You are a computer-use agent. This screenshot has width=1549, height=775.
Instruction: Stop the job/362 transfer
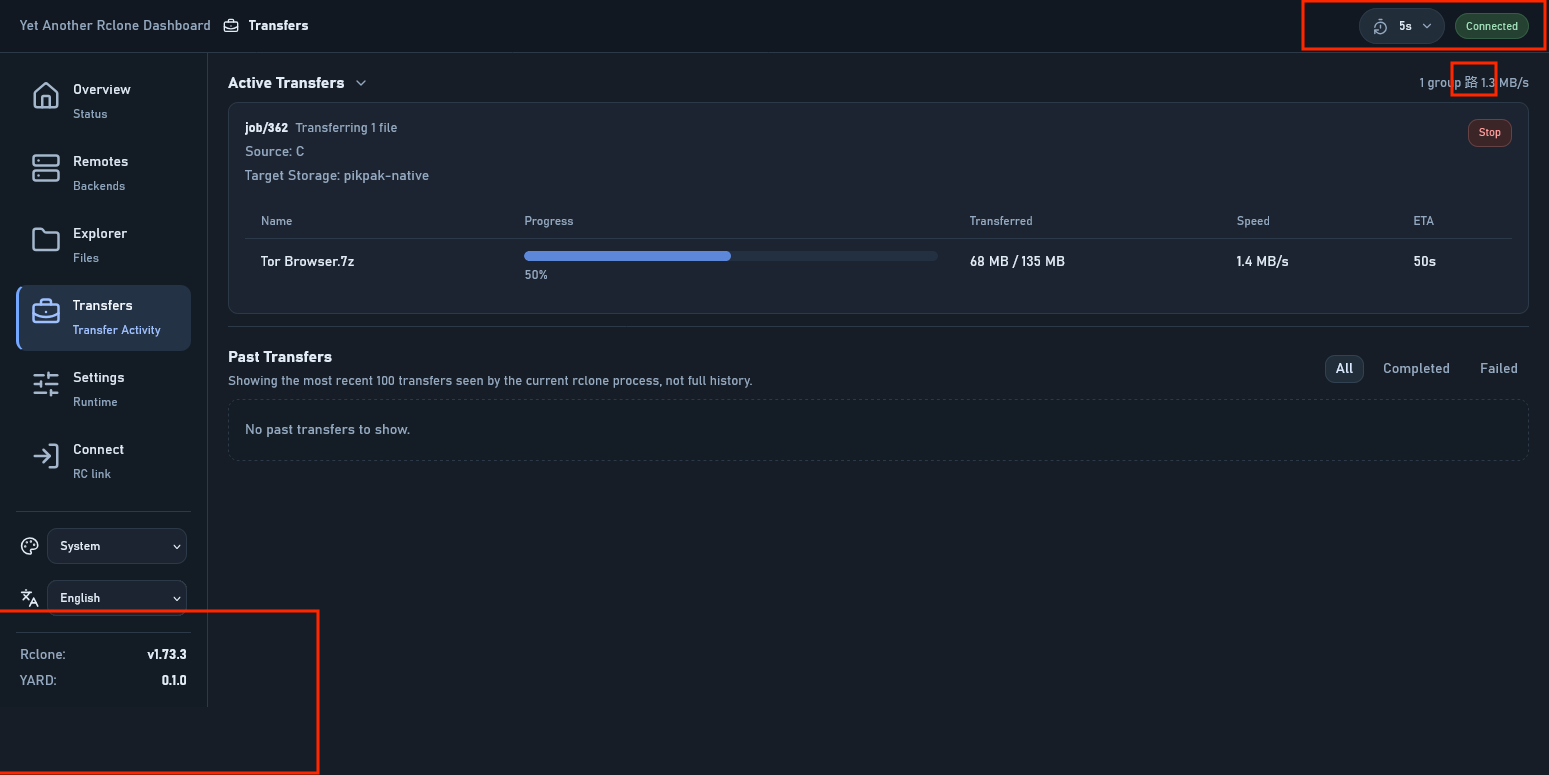pos(1489,133)
